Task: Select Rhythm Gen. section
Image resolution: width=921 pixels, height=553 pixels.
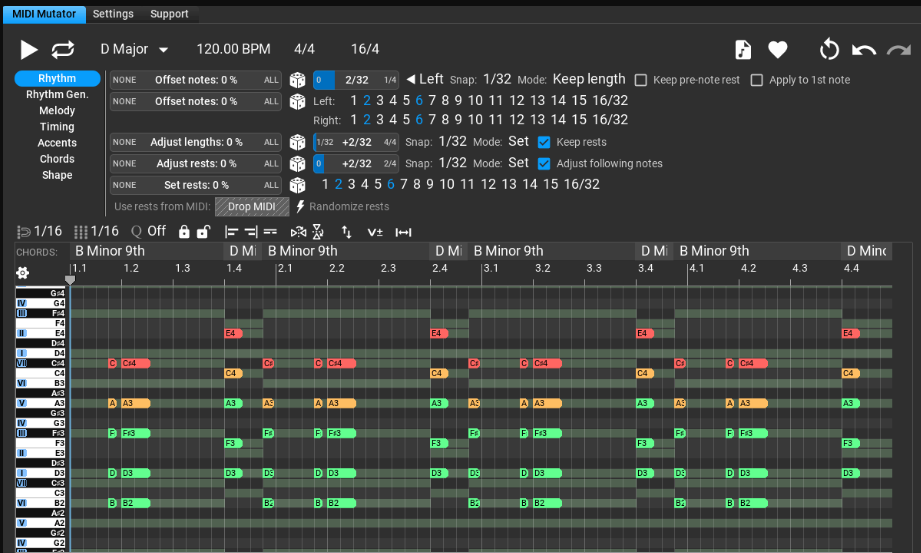Action: coord(57,95)
